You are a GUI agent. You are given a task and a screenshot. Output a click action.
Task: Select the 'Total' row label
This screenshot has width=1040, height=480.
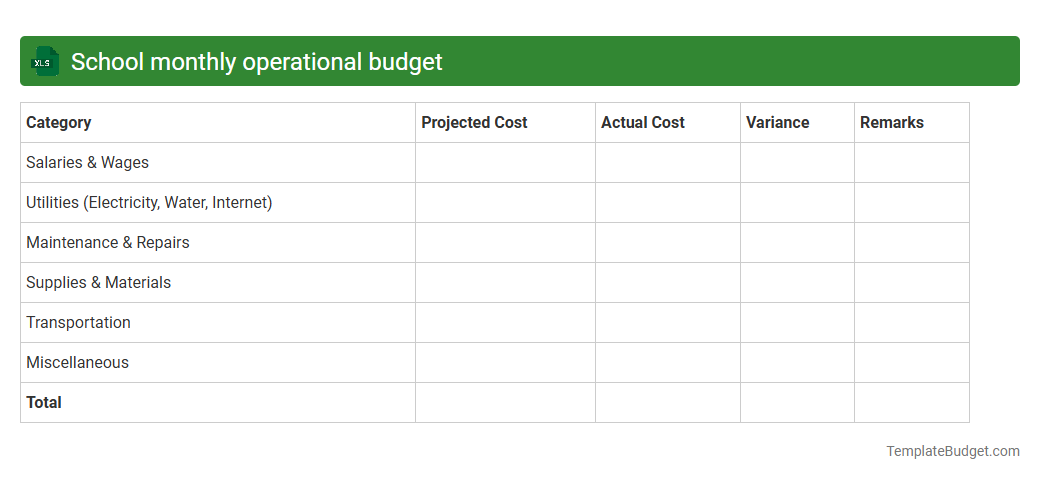pos(44,402)
